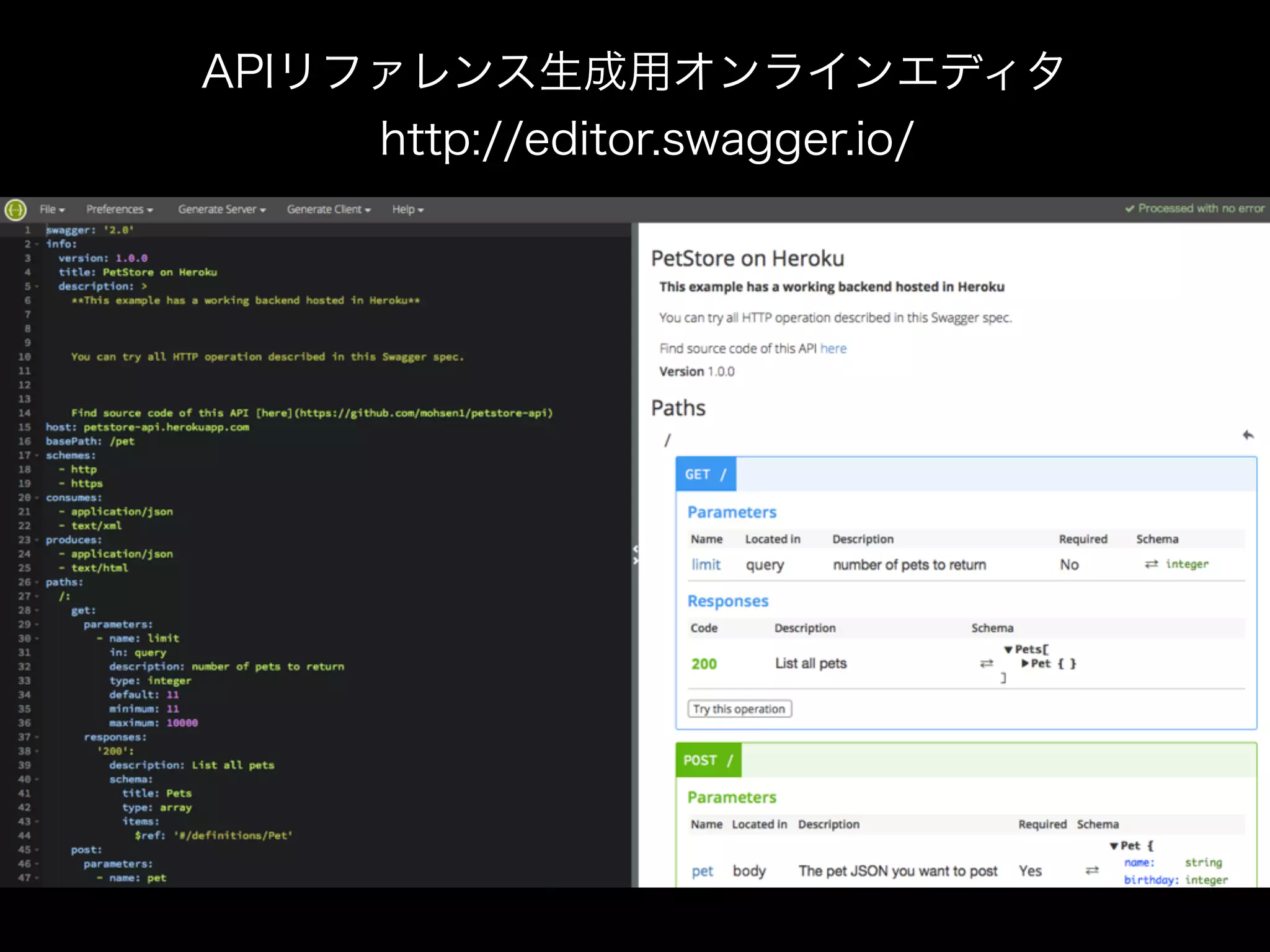Click line number 14 in the gutter
This screenshot has height=952, width=1270.
click(x=24, y=413)
